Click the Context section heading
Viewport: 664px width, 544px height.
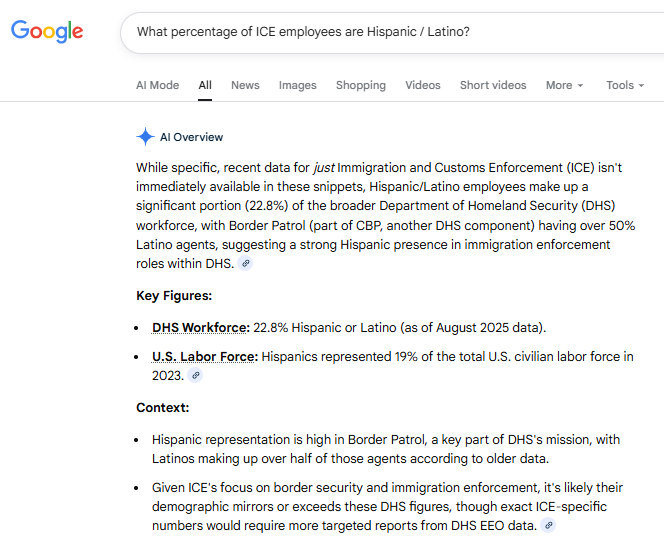[162, 408]
